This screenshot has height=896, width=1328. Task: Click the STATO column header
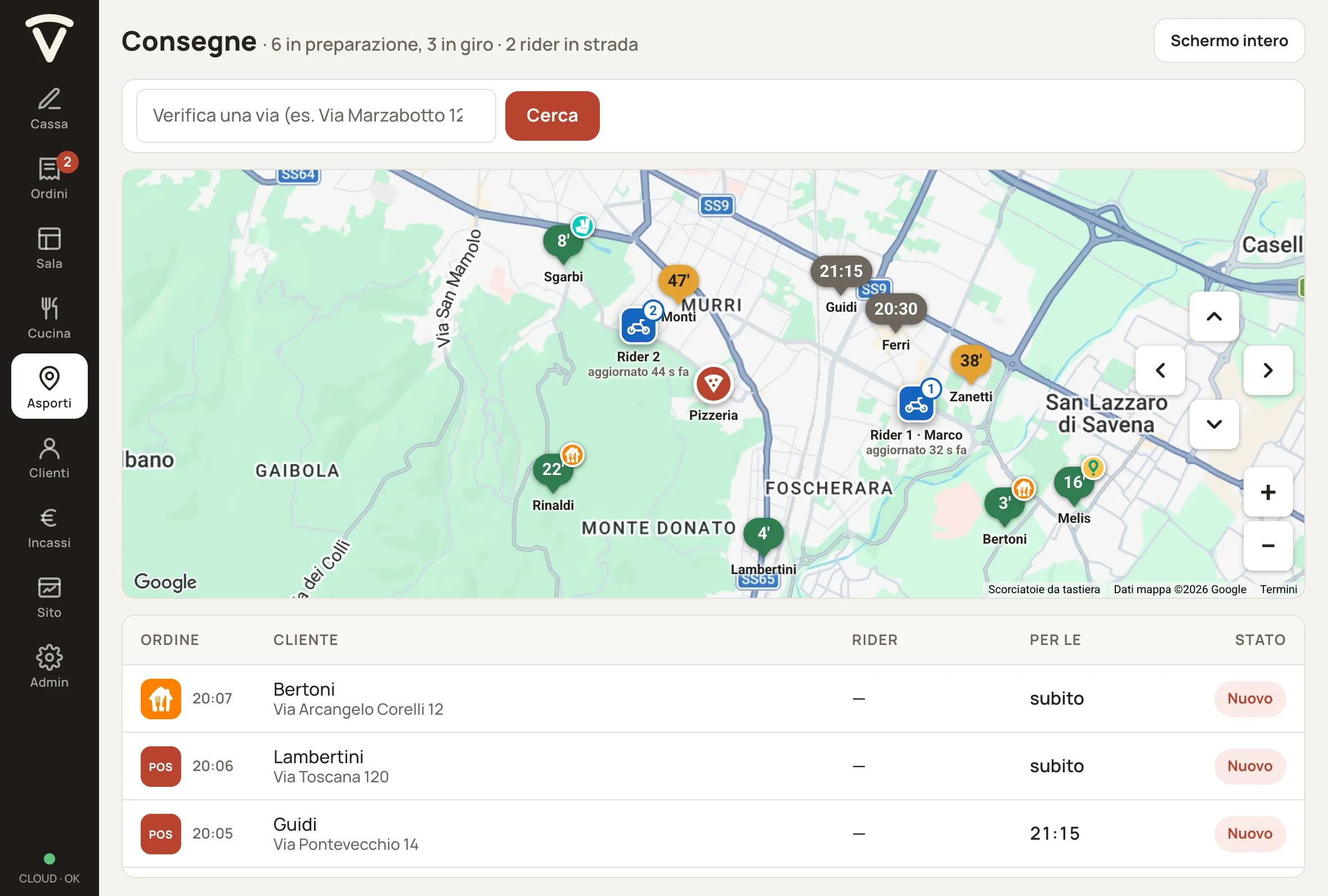(1260, 640)
